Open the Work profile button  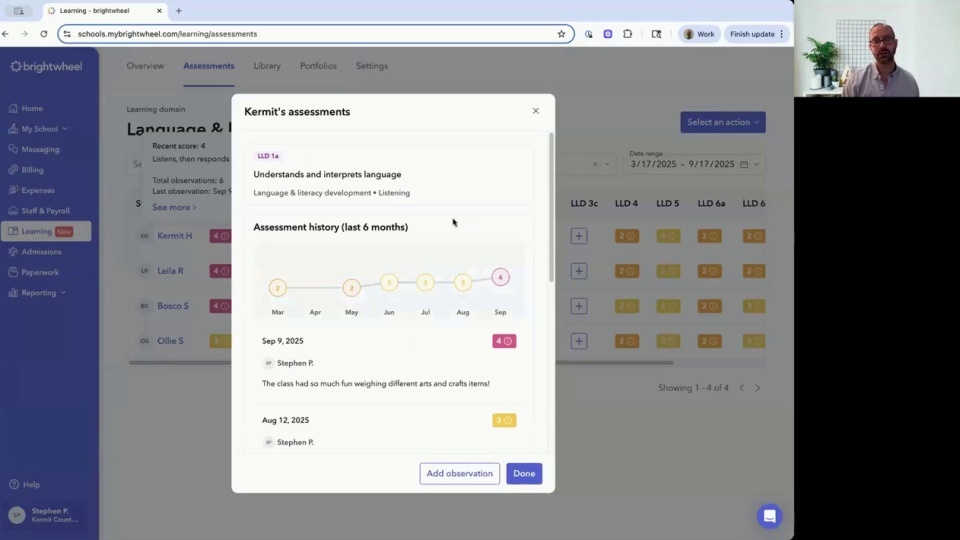[699, 34]
